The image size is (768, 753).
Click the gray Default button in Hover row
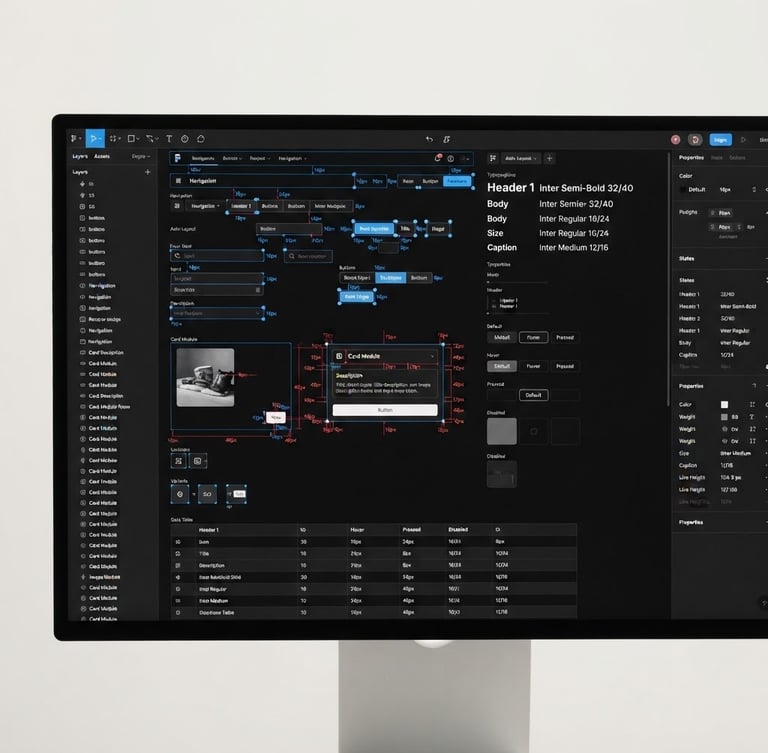pyautogui.click(x=502, y=366)
